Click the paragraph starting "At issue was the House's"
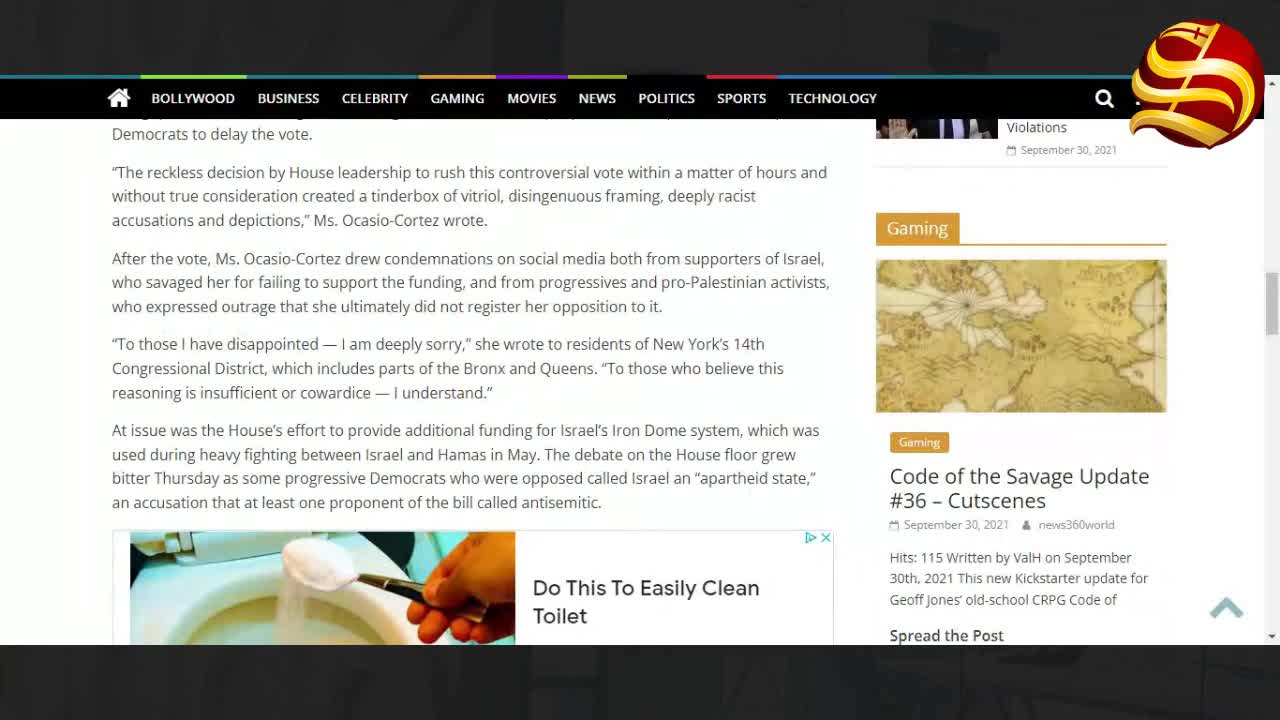Viewport: 1280px width, 720px height. coord(466,467)
